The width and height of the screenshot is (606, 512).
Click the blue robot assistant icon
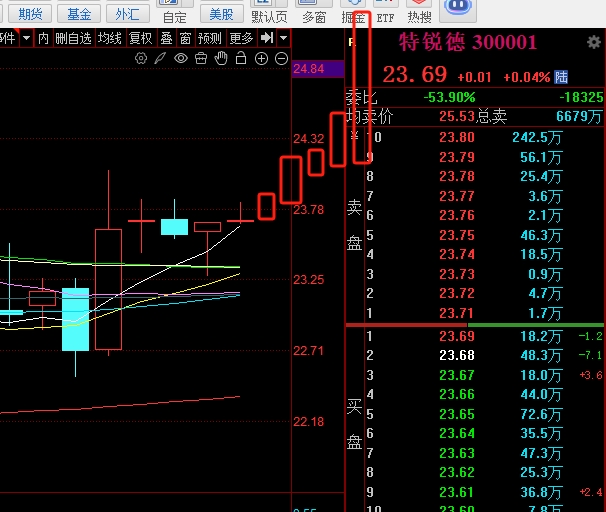pos(458,9)
